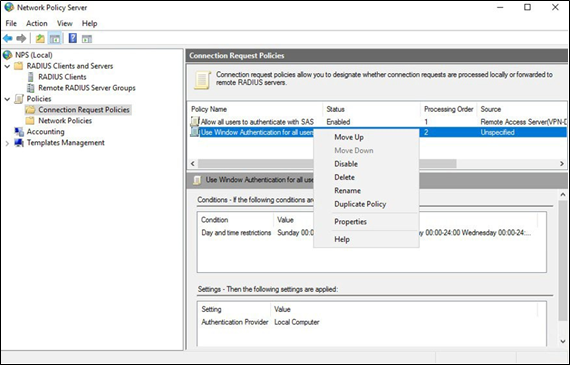Click horizontal scrollbar right arrow in policy list

click(x=562, y=164)
